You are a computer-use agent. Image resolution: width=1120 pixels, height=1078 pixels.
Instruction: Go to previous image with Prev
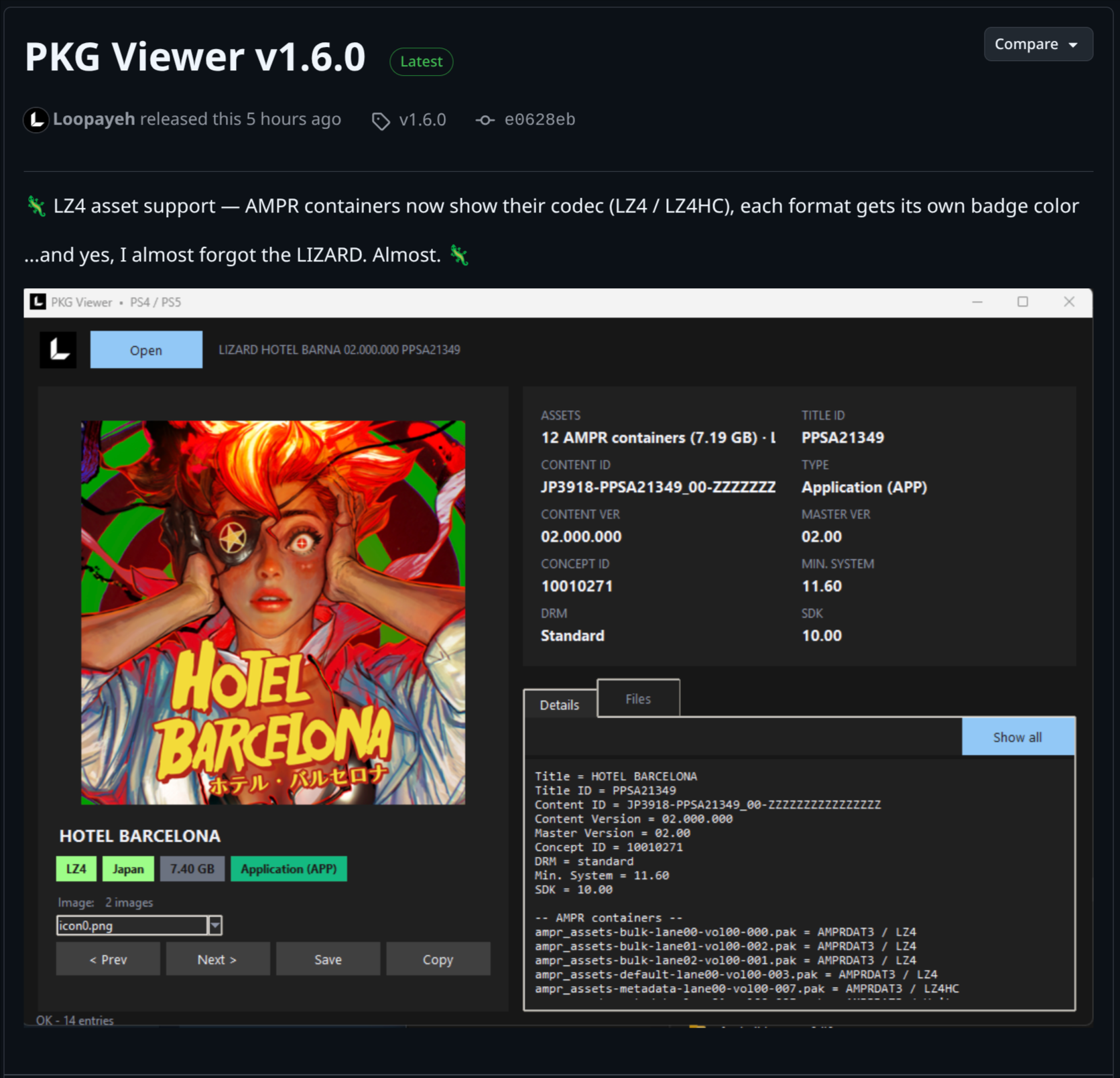click(108, 959)
